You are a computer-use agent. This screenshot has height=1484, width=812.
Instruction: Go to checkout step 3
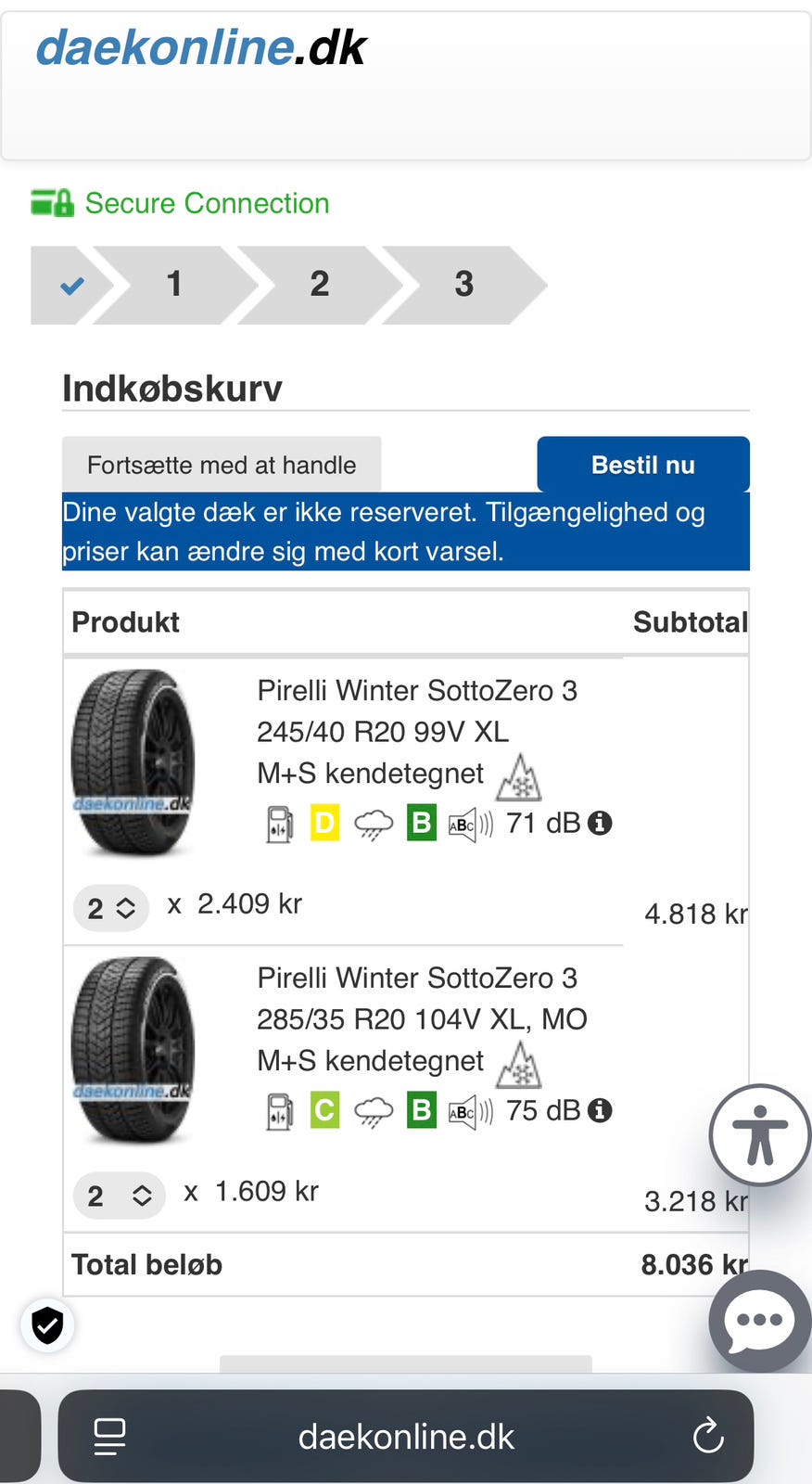(x=463, y=285)
